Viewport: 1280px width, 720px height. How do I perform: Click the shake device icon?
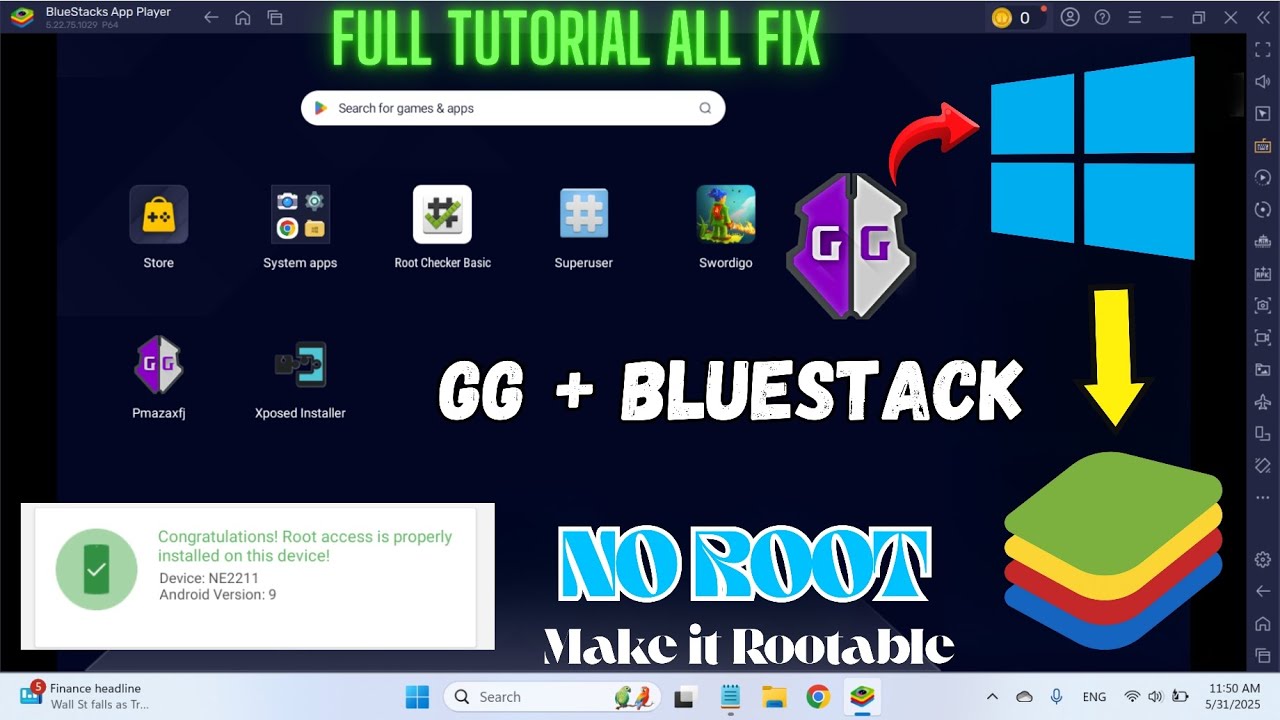(1263, 465)
